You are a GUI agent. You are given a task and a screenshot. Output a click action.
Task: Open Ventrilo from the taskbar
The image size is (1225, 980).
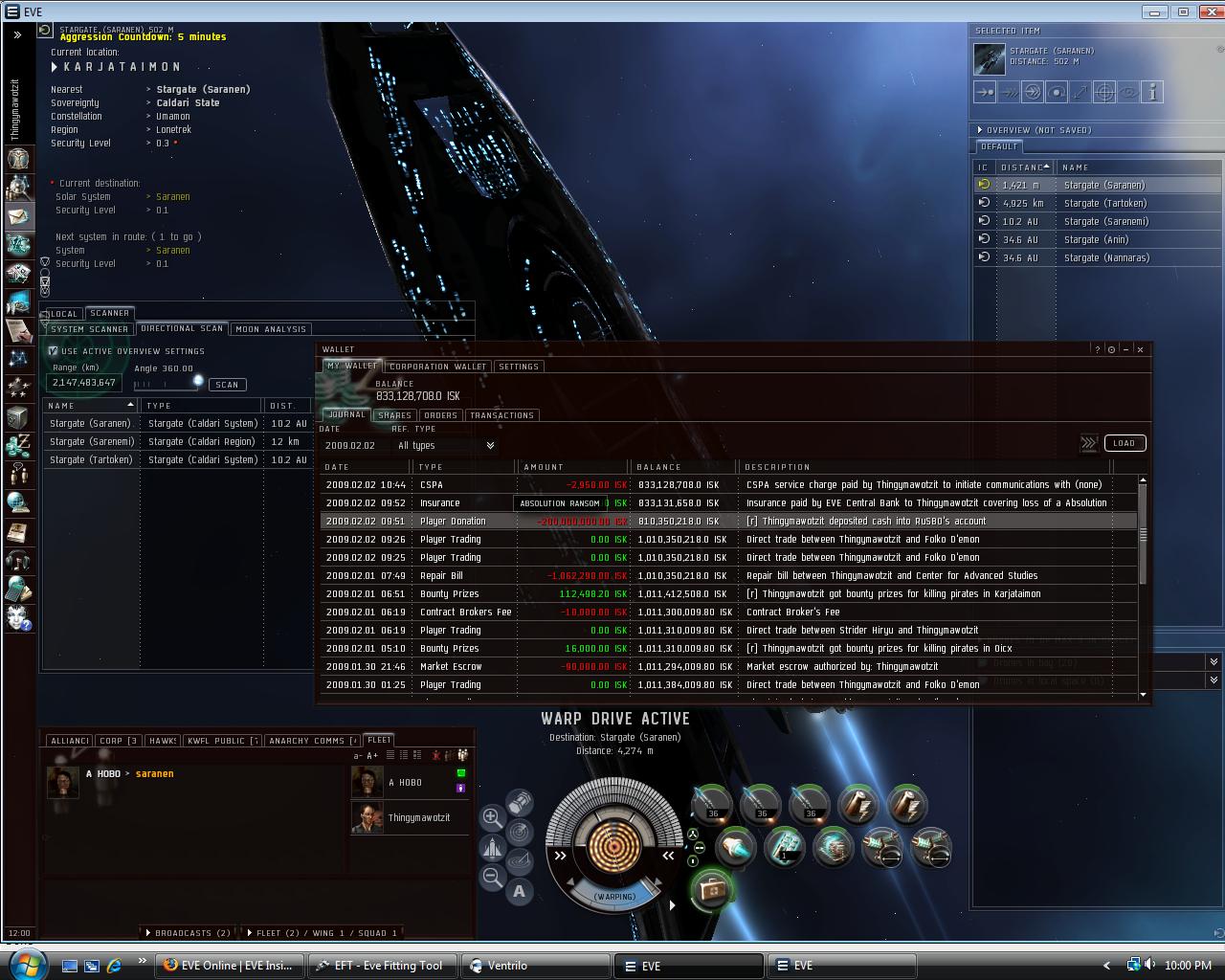pyautogui.click(x=534, y=966)
